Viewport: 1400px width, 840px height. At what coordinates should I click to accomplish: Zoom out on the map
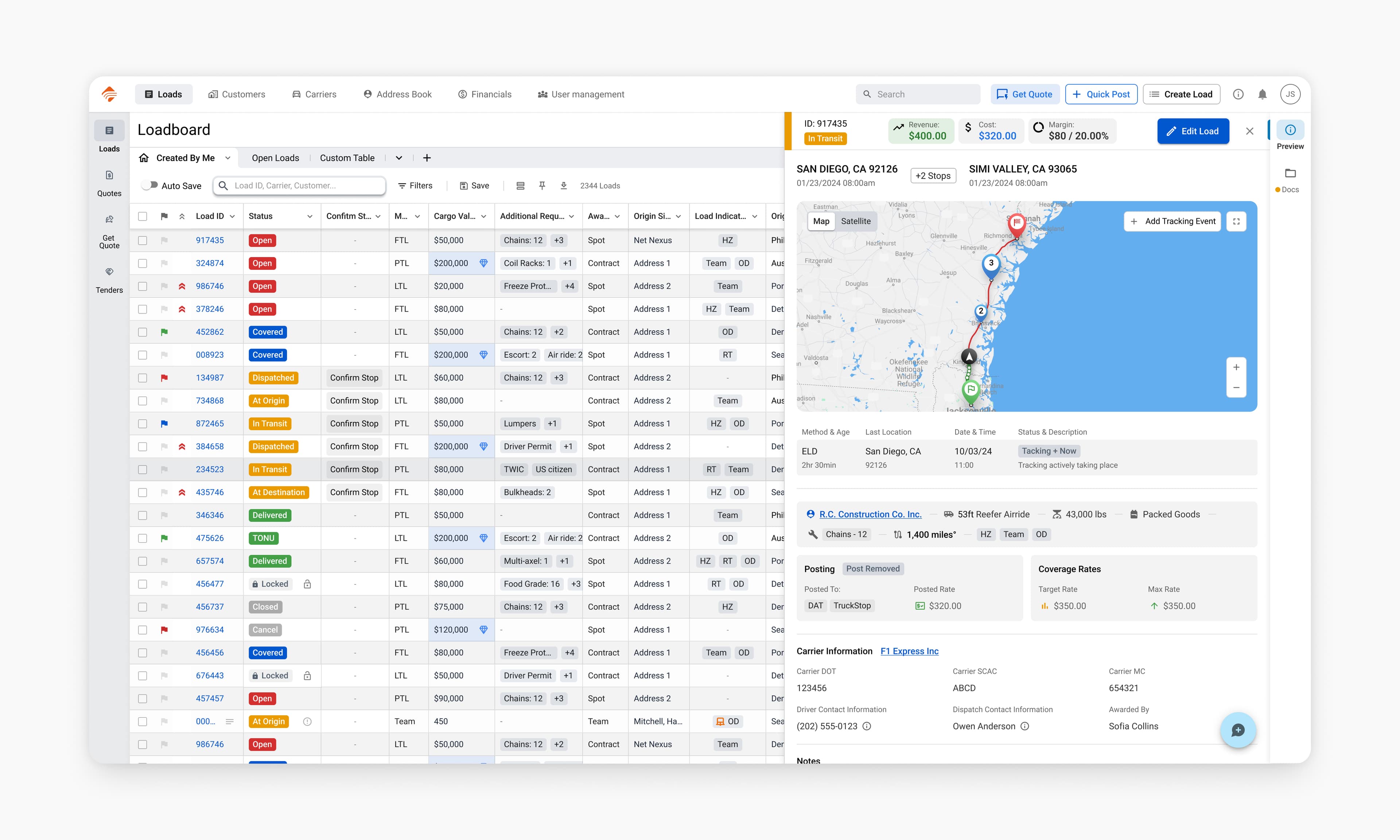point(1236,388)
